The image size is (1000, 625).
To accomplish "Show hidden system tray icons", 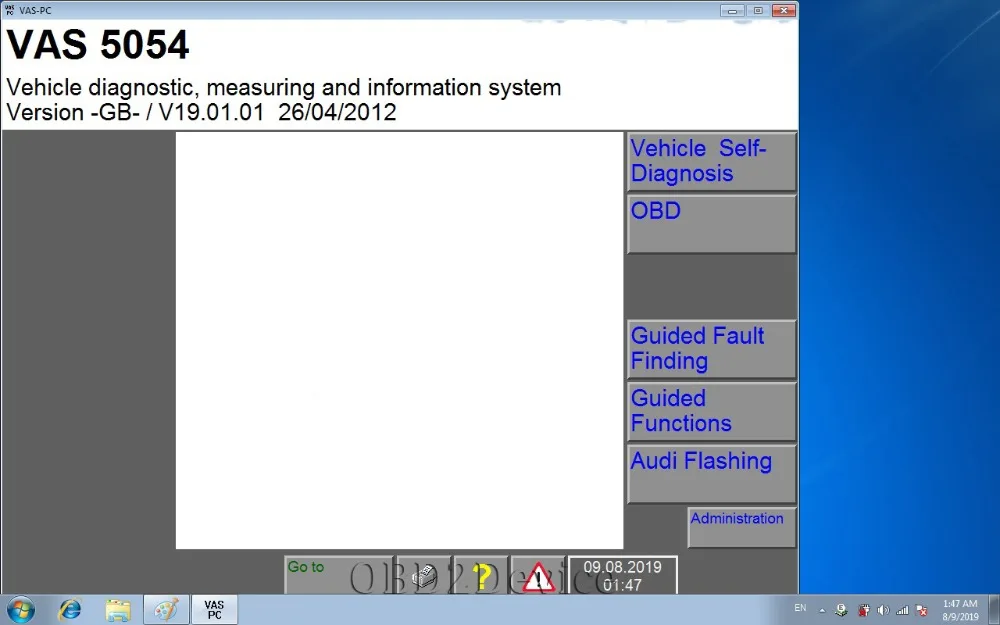I will pyautogui.click(x=821, y=610).
